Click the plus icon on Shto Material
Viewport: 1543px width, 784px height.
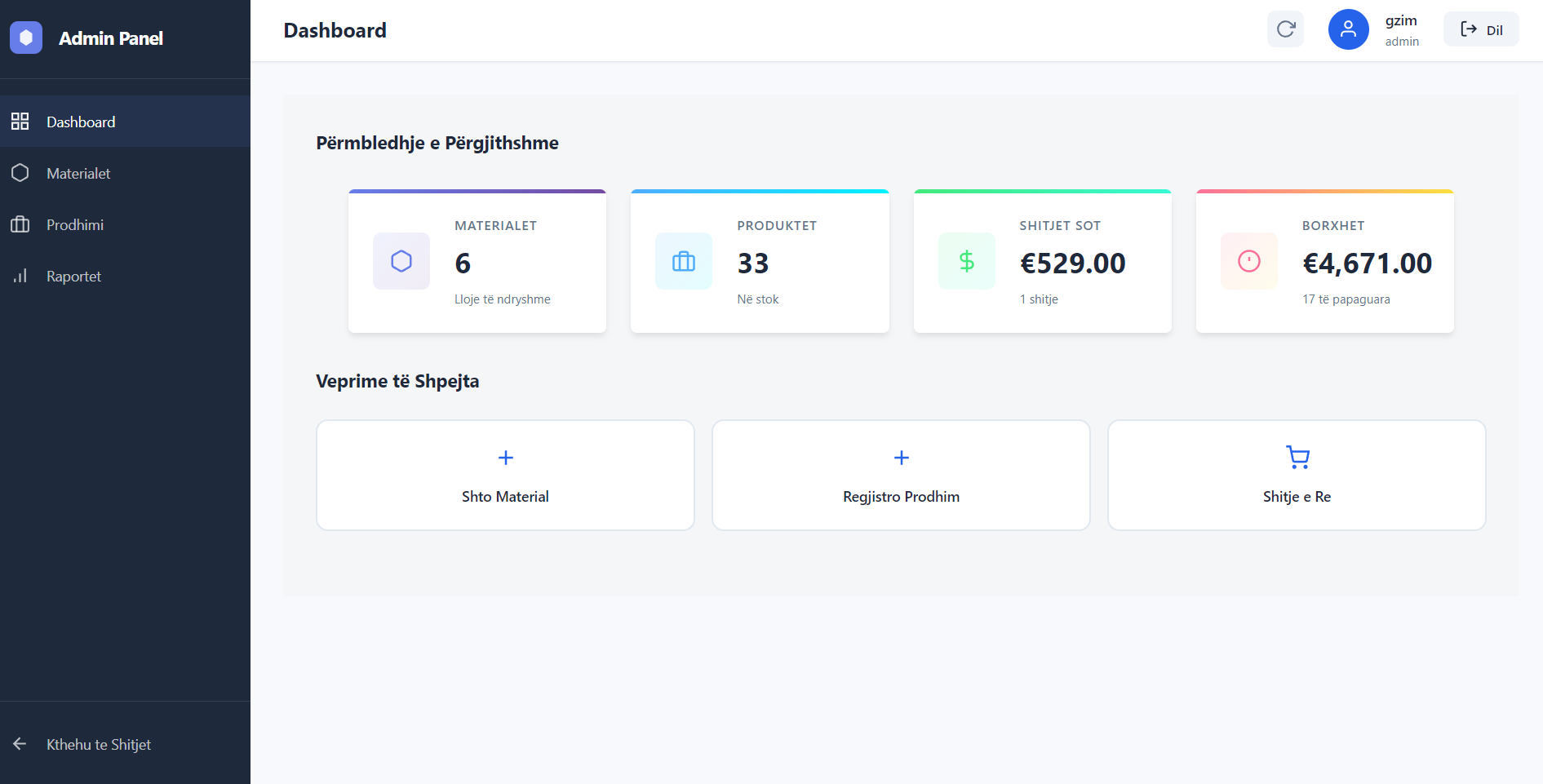point(505,458)
